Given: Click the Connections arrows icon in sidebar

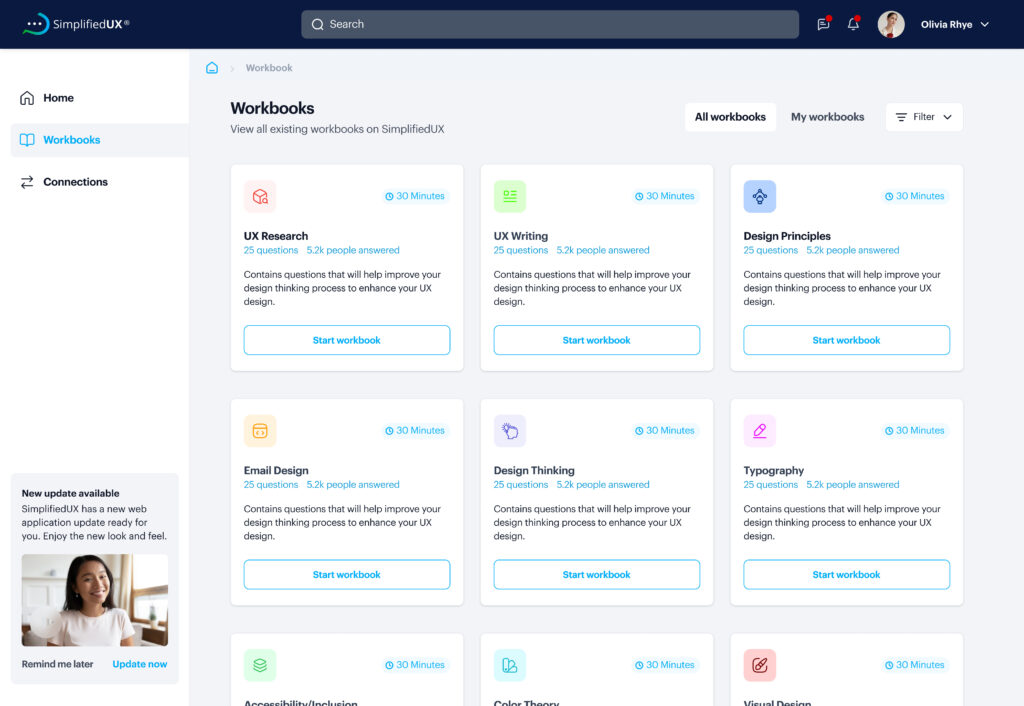Looking at the screenshot, I should [27, 182].
